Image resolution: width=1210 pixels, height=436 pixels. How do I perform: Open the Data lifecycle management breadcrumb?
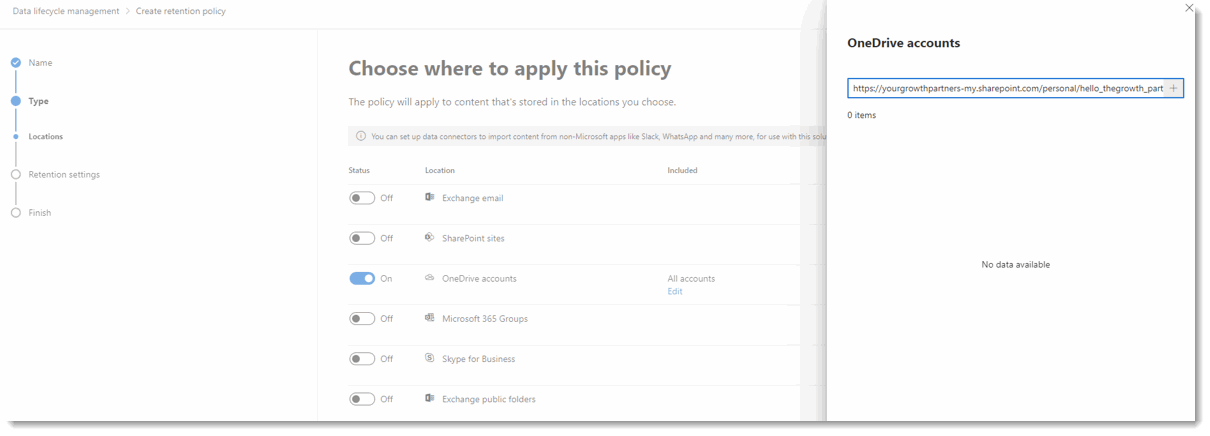coord(65,11)
